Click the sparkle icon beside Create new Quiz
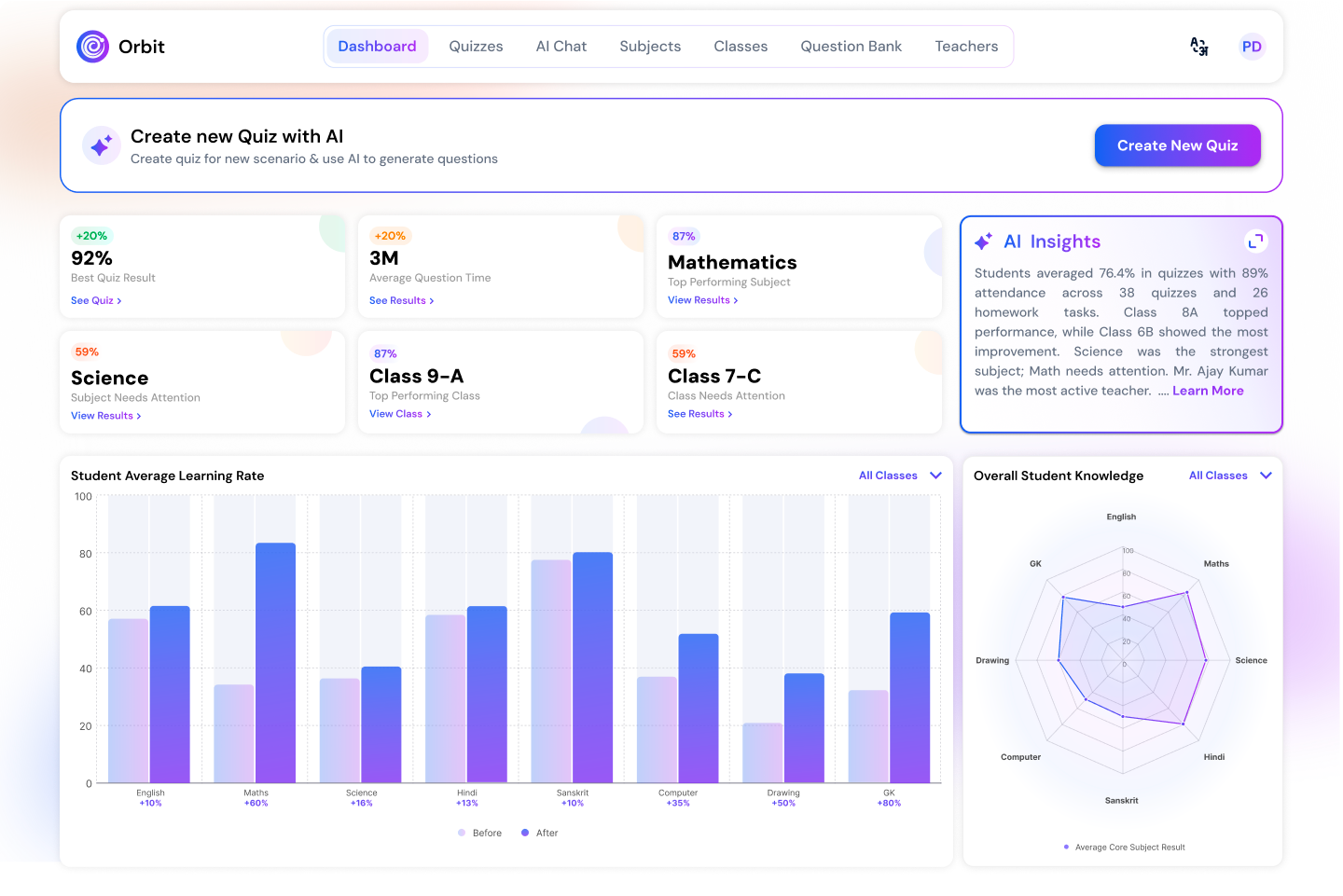 (101, 145)
